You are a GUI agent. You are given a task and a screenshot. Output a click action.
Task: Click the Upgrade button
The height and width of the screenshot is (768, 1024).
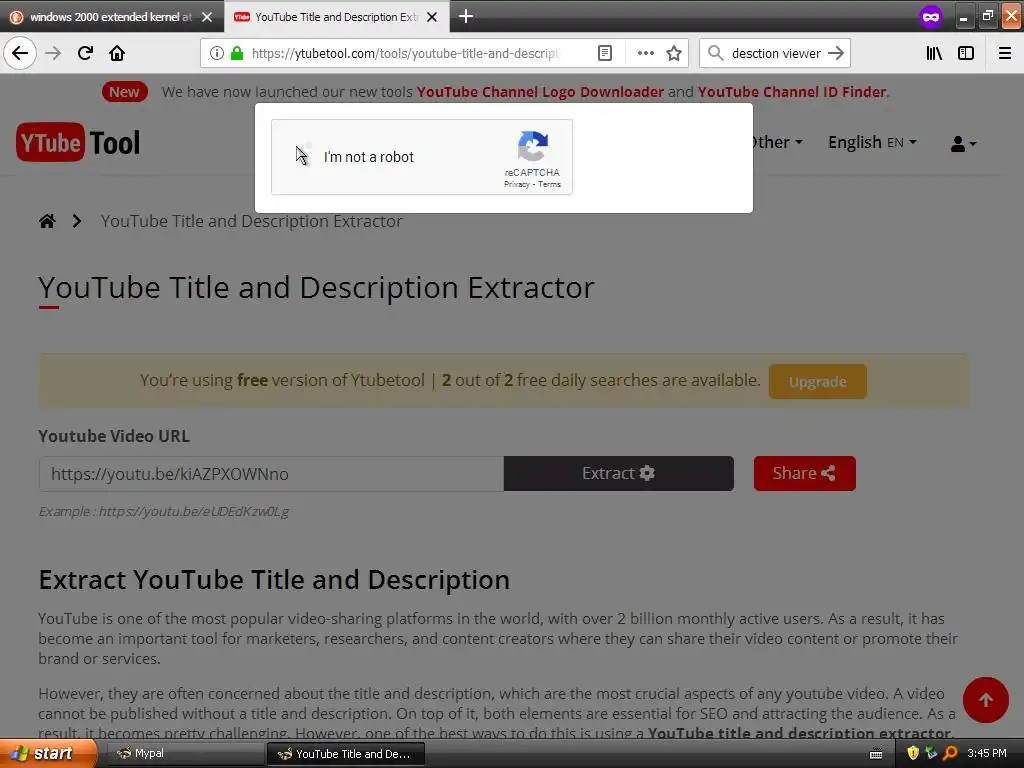[x=818, y=381]
